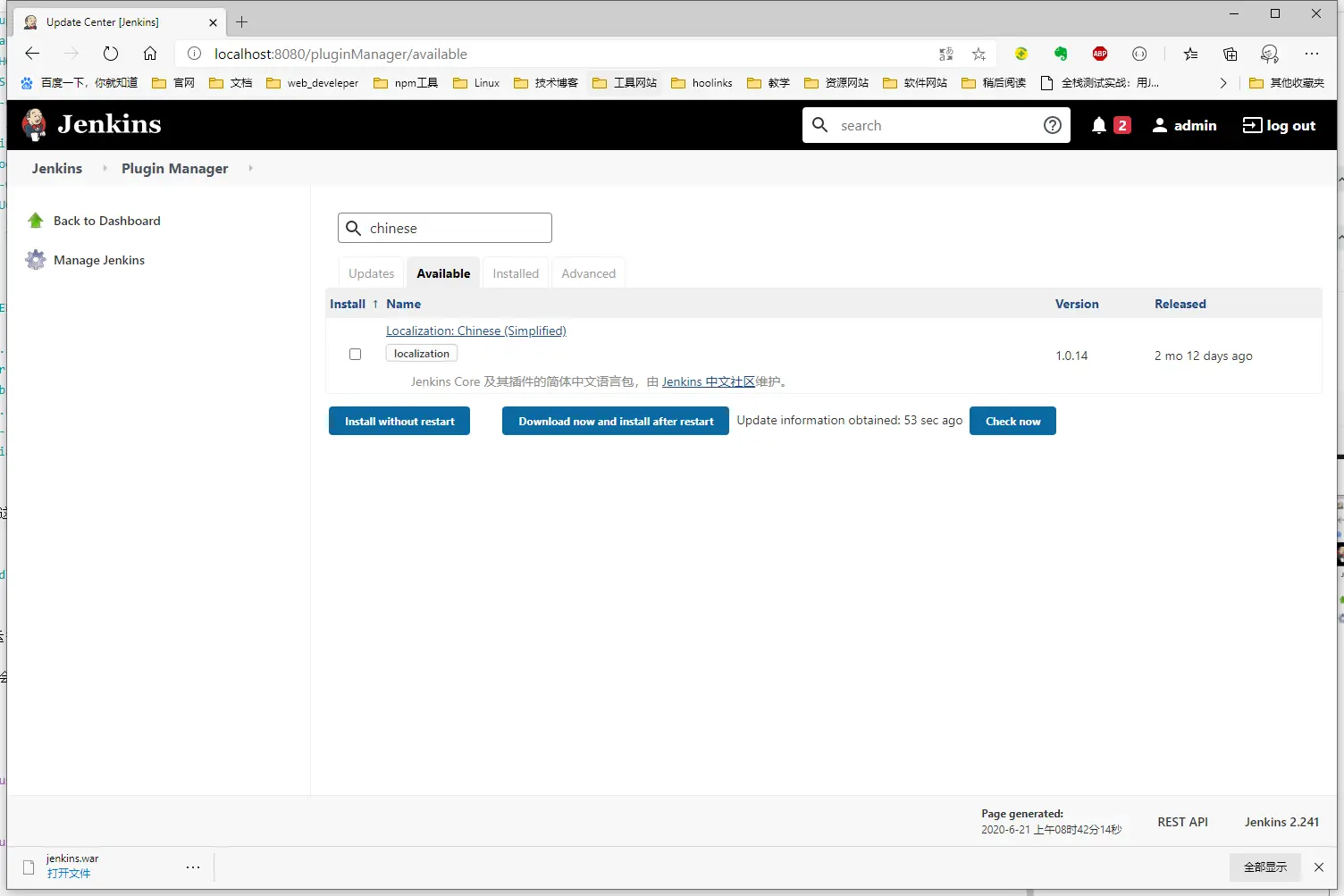Image resolution: width=1344 pixels, height=896 pixels.
Task: Open the ABP ad blocker extension
Action: tap(1100, 54)
